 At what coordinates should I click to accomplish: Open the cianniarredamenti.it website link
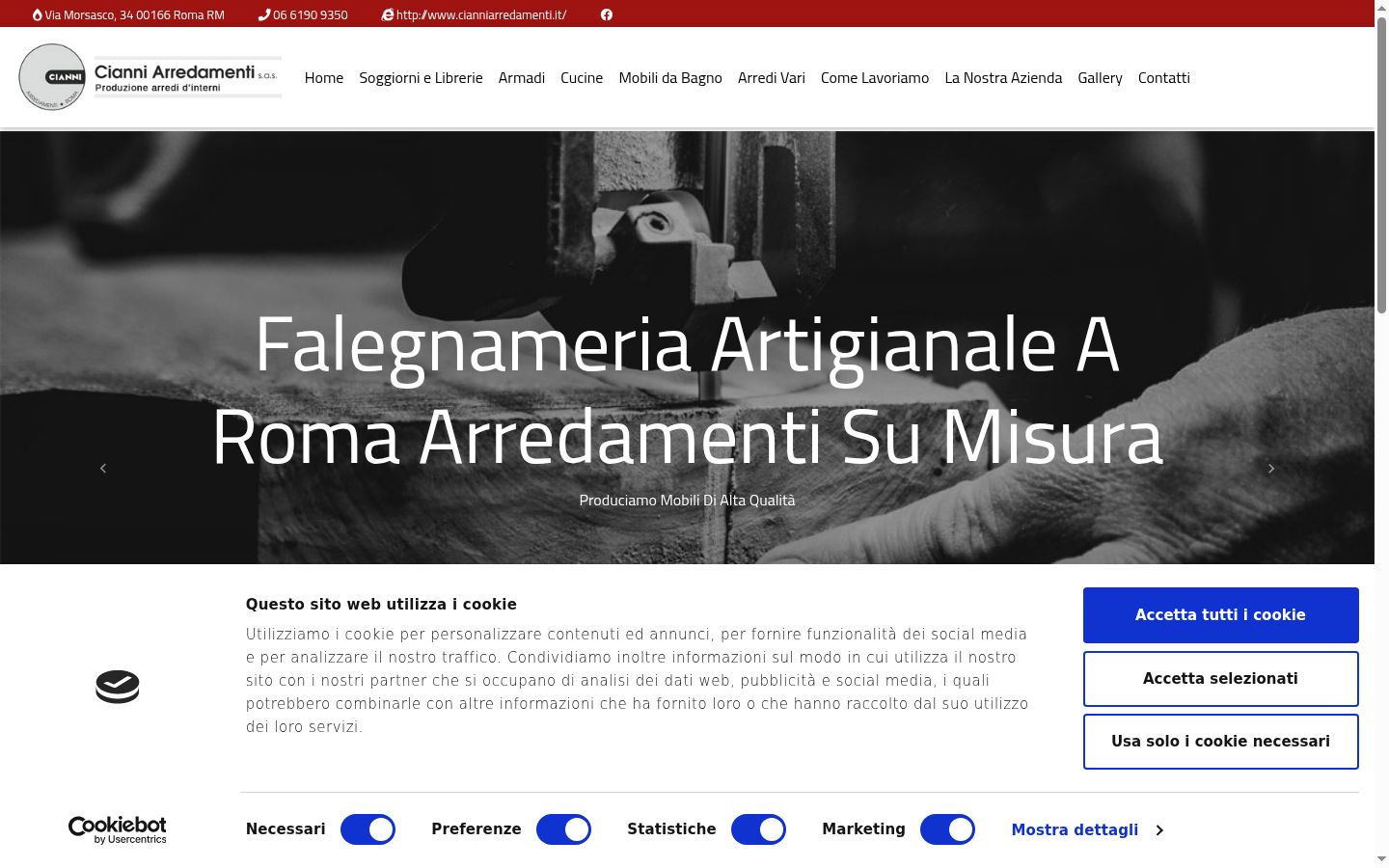point(481,14)
